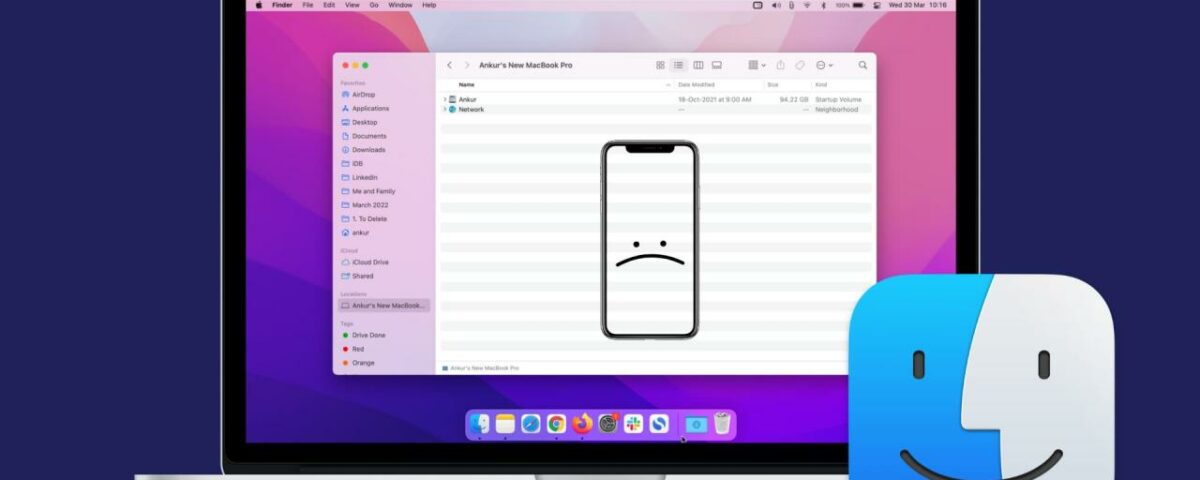Select the Ankur startup volume row
This screenshot has height=480, width=1200.
coord(656,99)
